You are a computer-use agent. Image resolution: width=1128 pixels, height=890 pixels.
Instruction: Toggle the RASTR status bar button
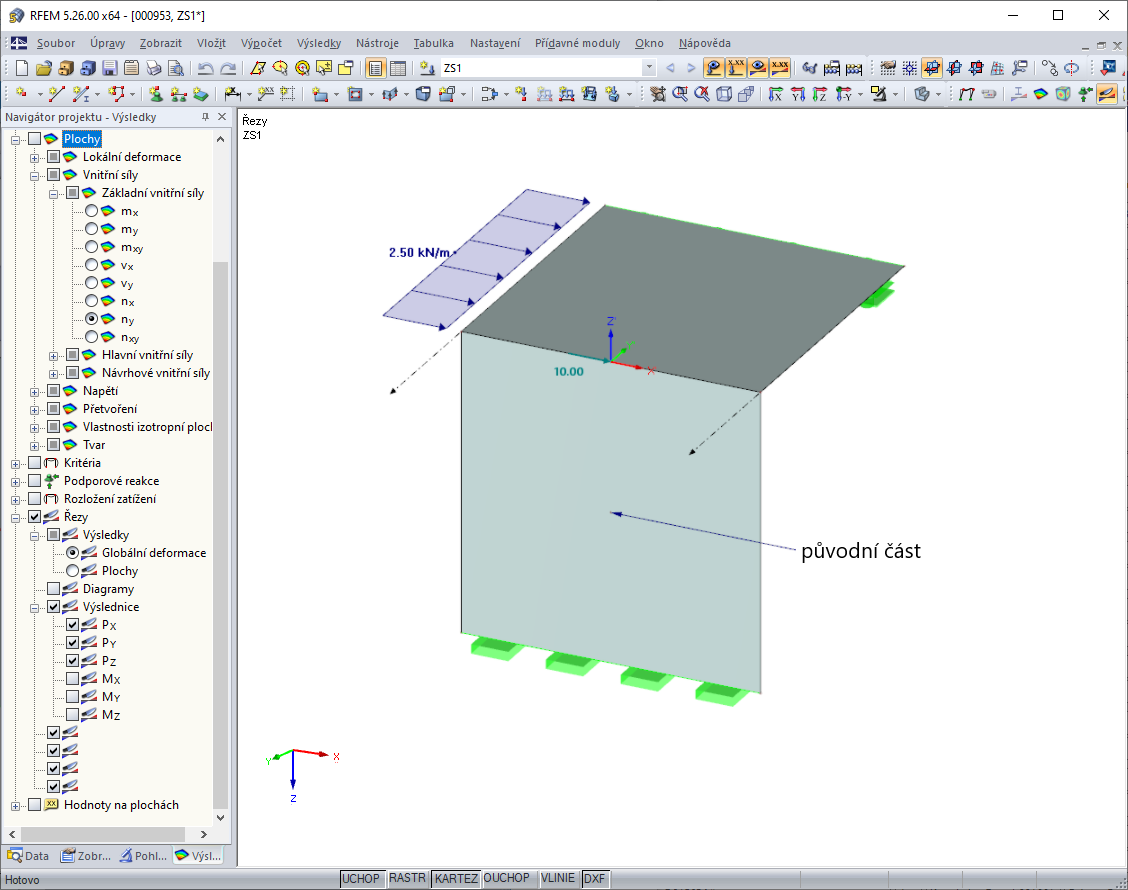click(x=407, y=878)
